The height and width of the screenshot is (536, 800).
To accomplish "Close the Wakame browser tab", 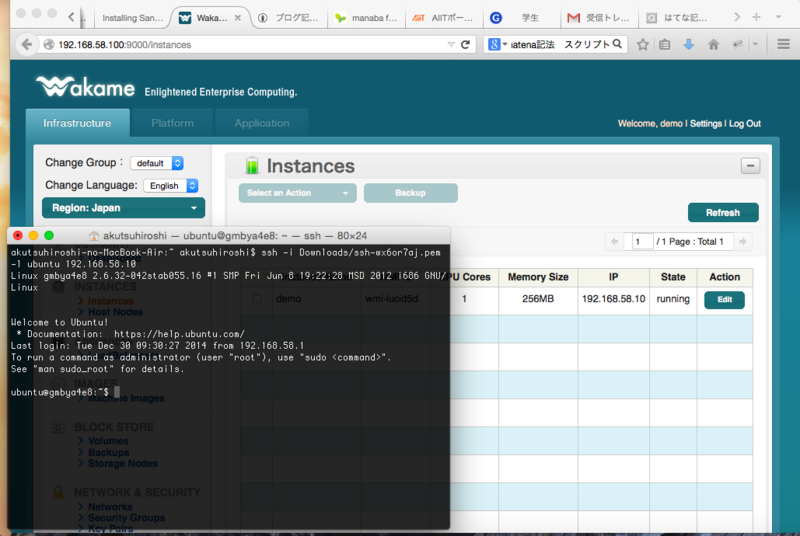I will (x=238, y=18).
